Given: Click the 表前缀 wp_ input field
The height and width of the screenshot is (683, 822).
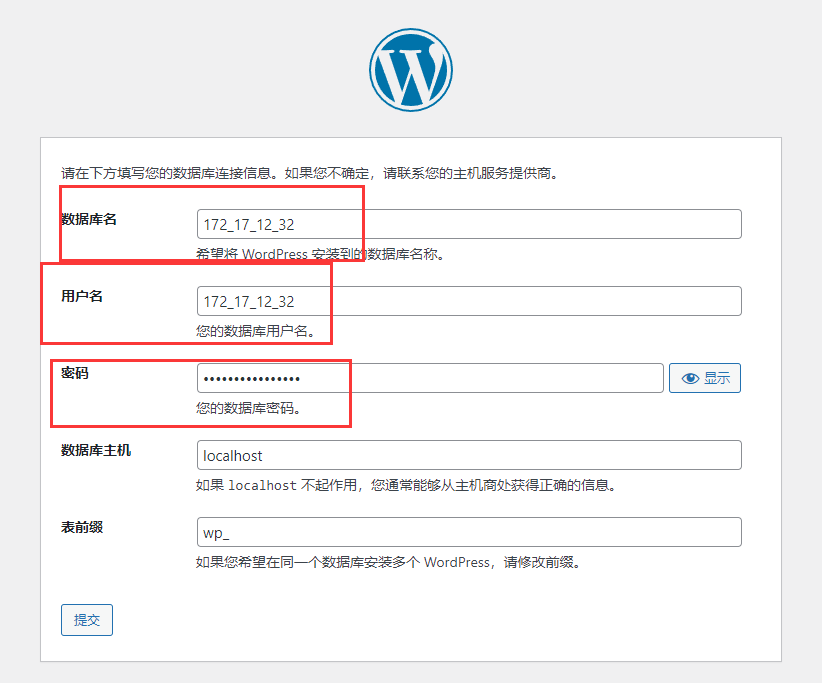Looking at the screenshot, I should click(469, 533).
